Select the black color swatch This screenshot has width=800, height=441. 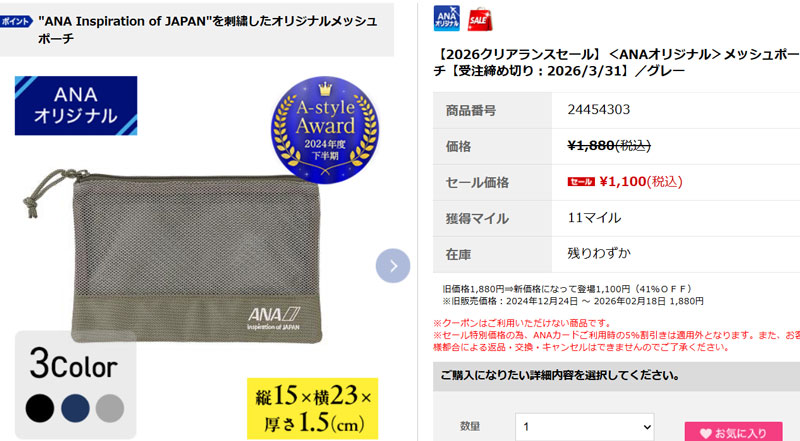(40, 408)
